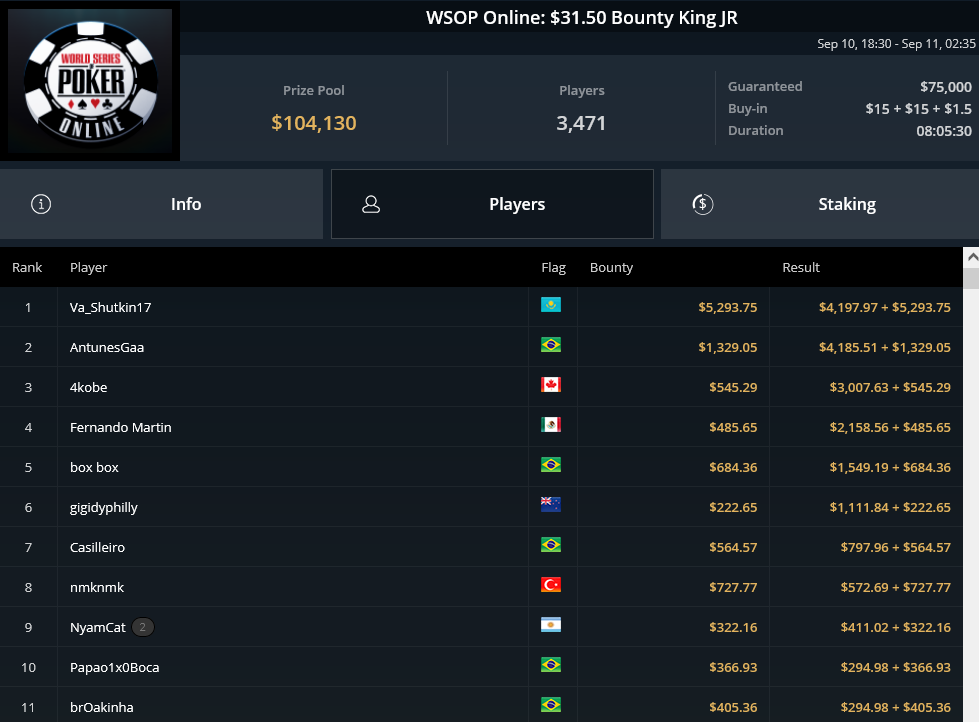Click the result $4,197.97 + $5,293.75
The image size is (979, 722).
coord(885,307)
